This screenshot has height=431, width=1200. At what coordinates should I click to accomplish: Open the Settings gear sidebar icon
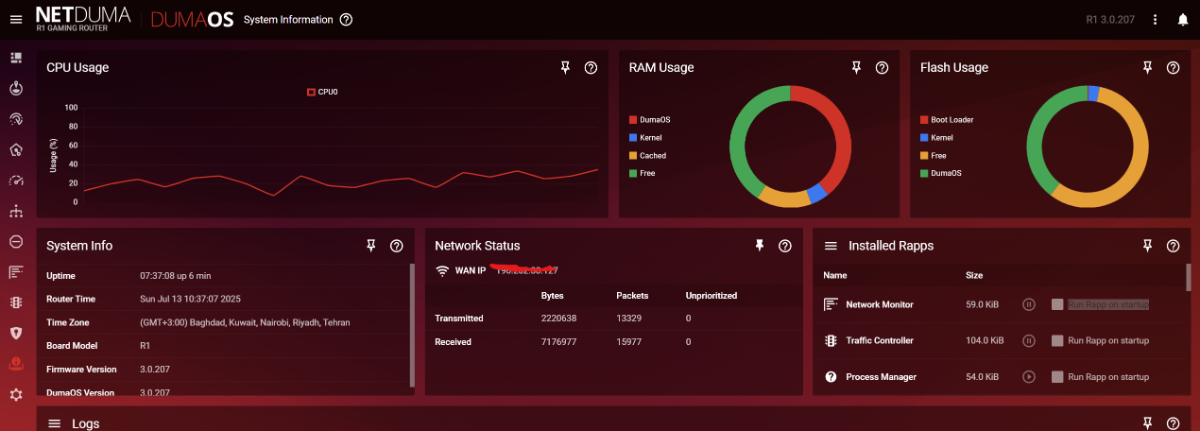click(x=15, y=394)
